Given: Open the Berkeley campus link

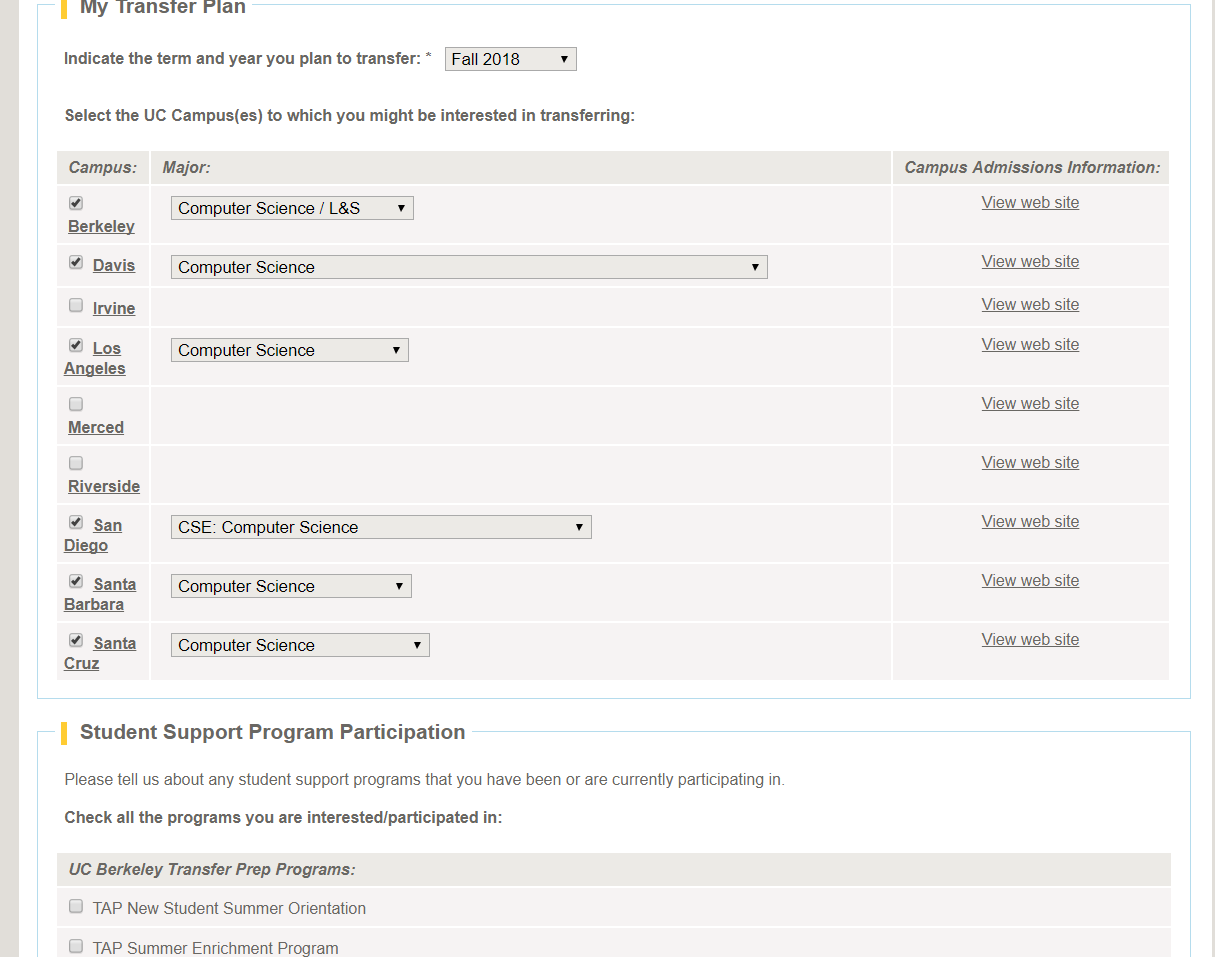Looking at the screenshot, I should (101, 226).
